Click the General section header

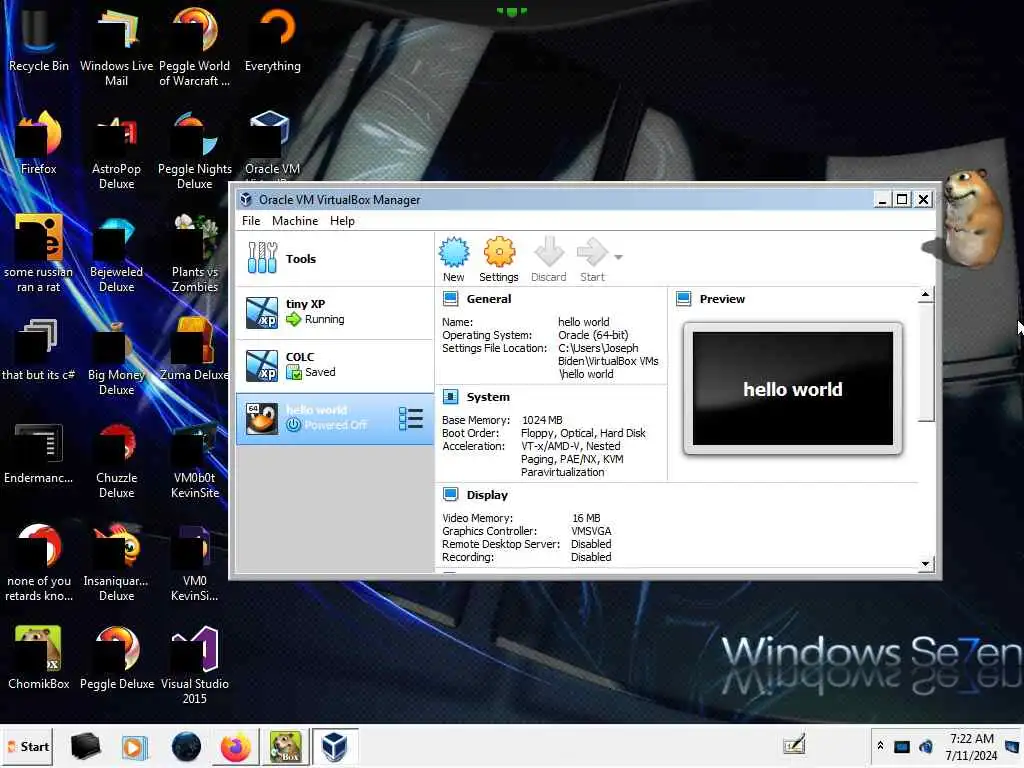click(x=488, y=299)
